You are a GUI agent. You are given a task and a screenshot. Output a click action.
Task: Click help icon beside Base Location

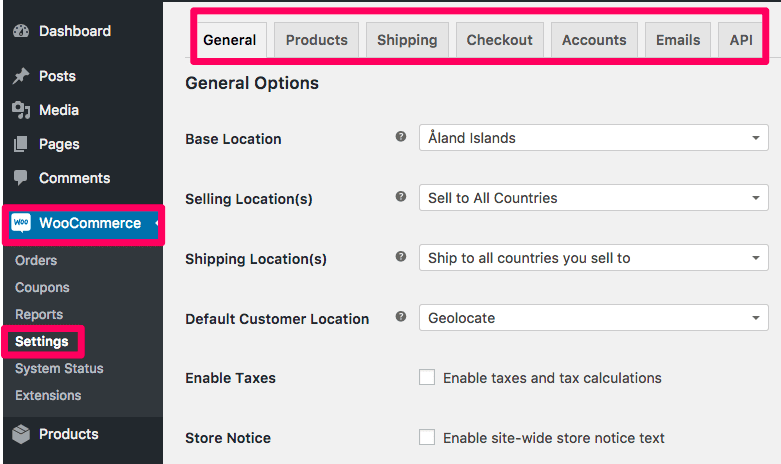click(x=401, y=136)
